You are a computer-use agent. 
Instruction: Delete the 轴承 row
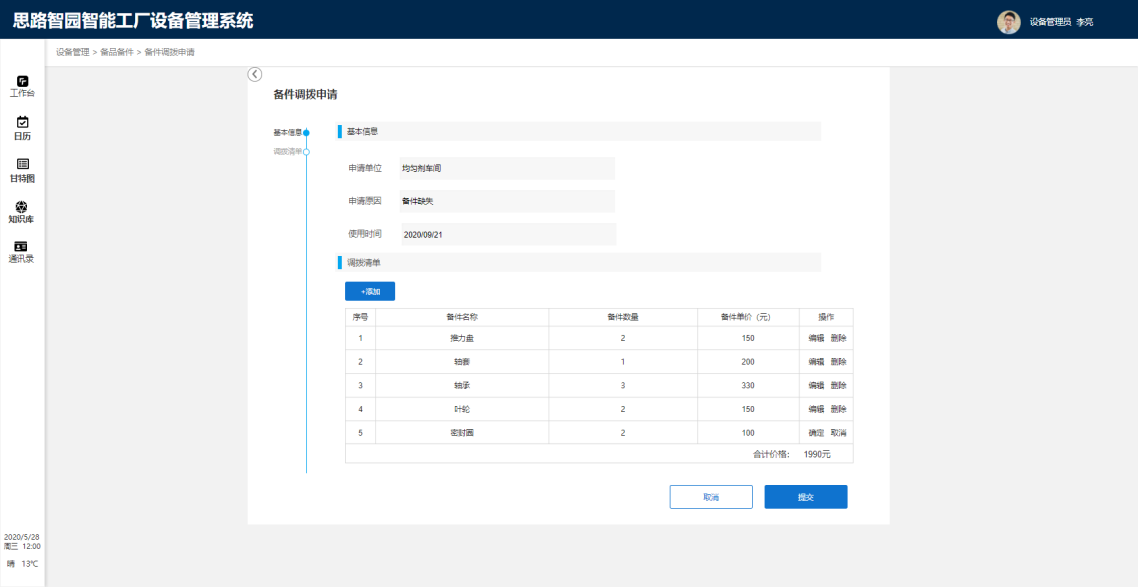pos(838,385)
